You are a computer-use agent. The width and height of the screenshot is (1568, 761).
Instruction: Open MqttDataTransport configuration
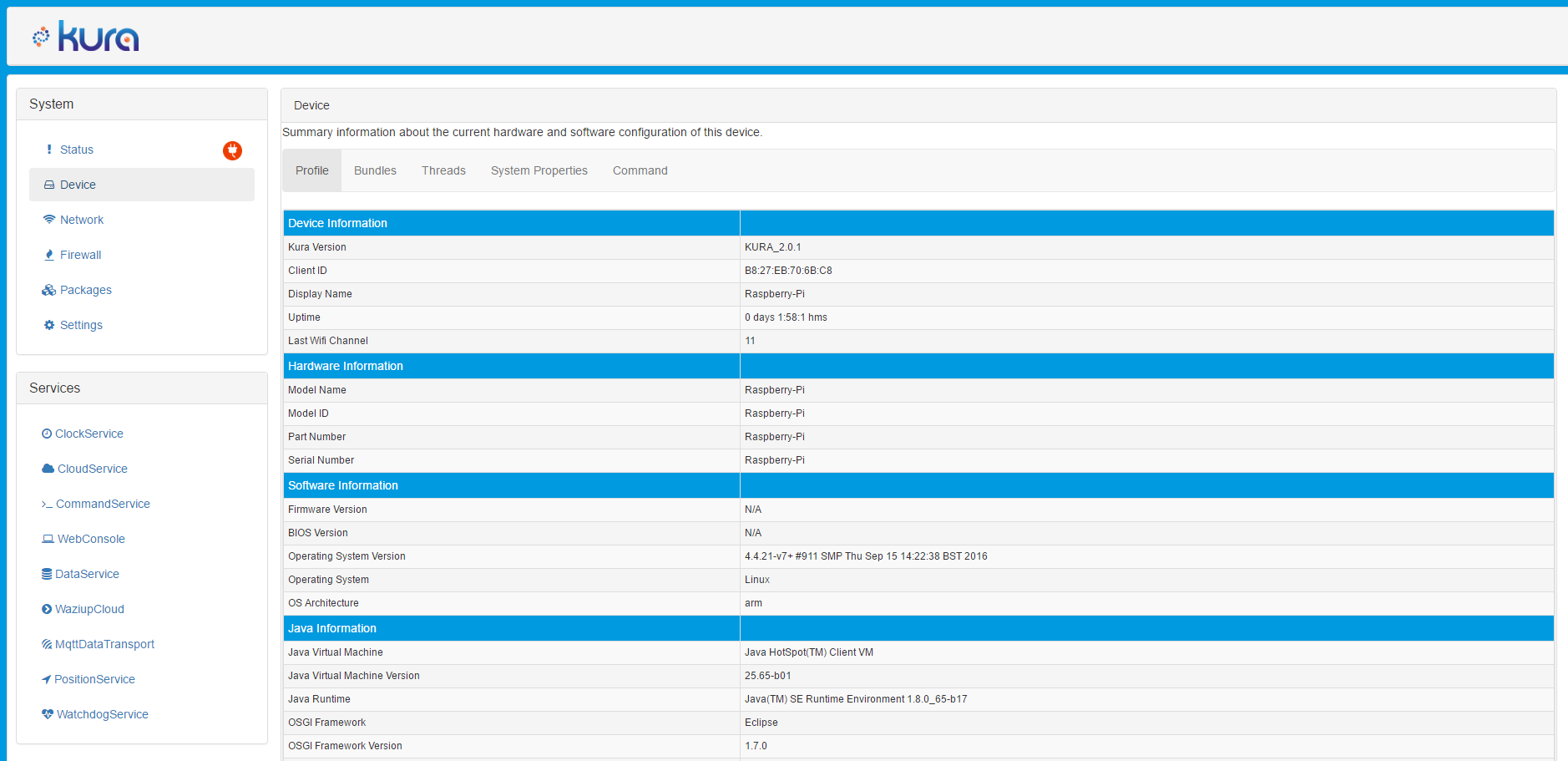(104, 644)
